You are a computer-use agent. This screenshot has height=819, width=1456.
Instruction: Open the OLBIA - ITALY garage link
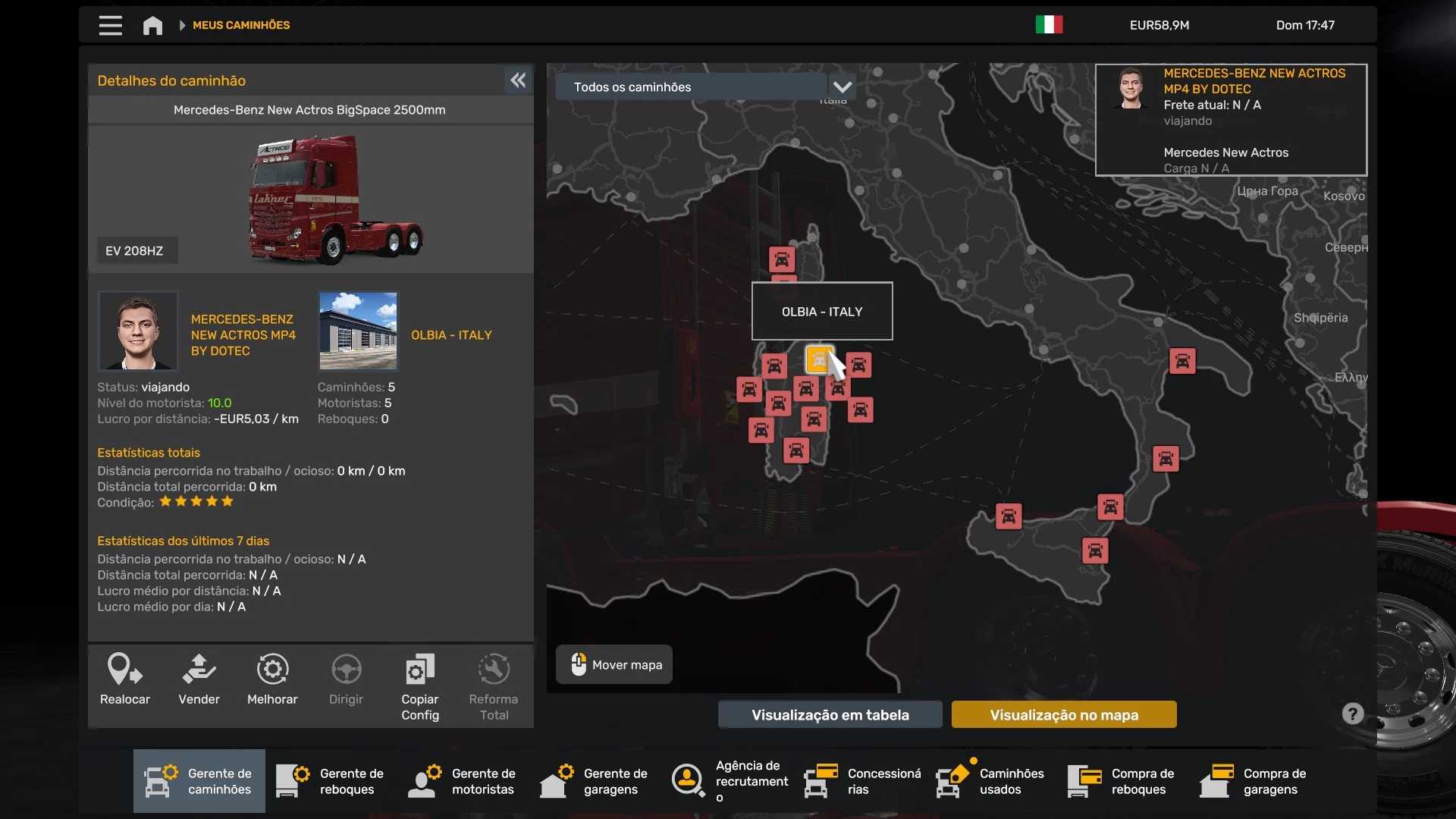pos(451,335)
